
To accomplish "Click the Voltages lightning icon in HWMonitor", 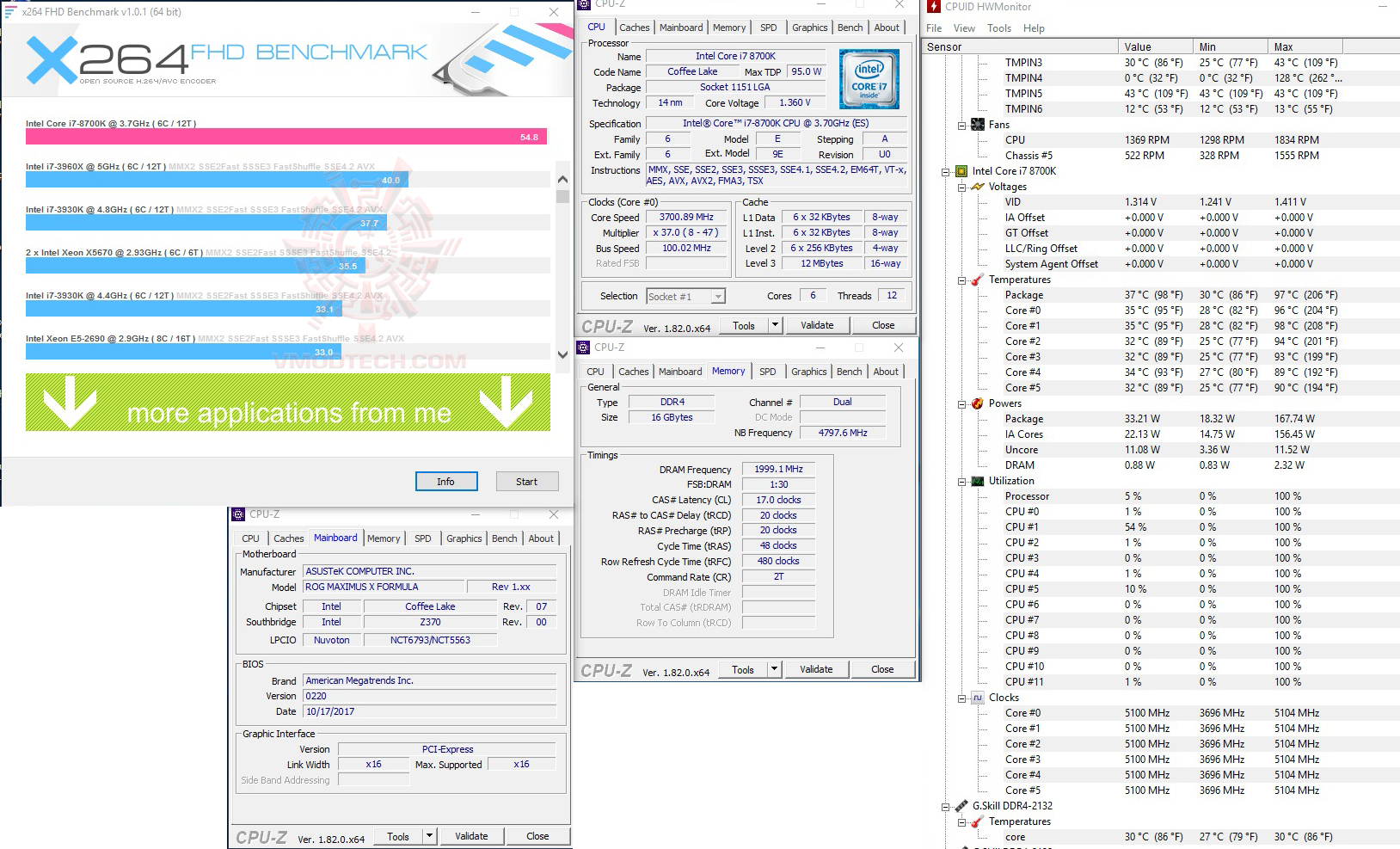I will [x=978, y=187].
